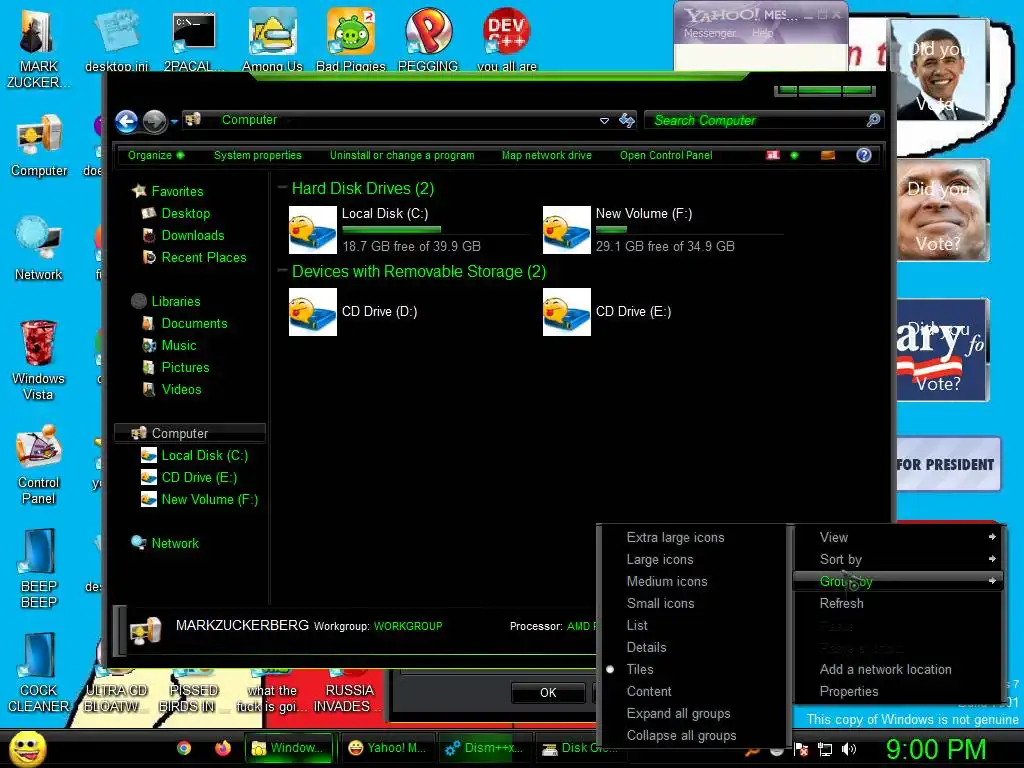Screen dimensions: 1024x768
Task: Click the Change your view icon
Action: 773,155
